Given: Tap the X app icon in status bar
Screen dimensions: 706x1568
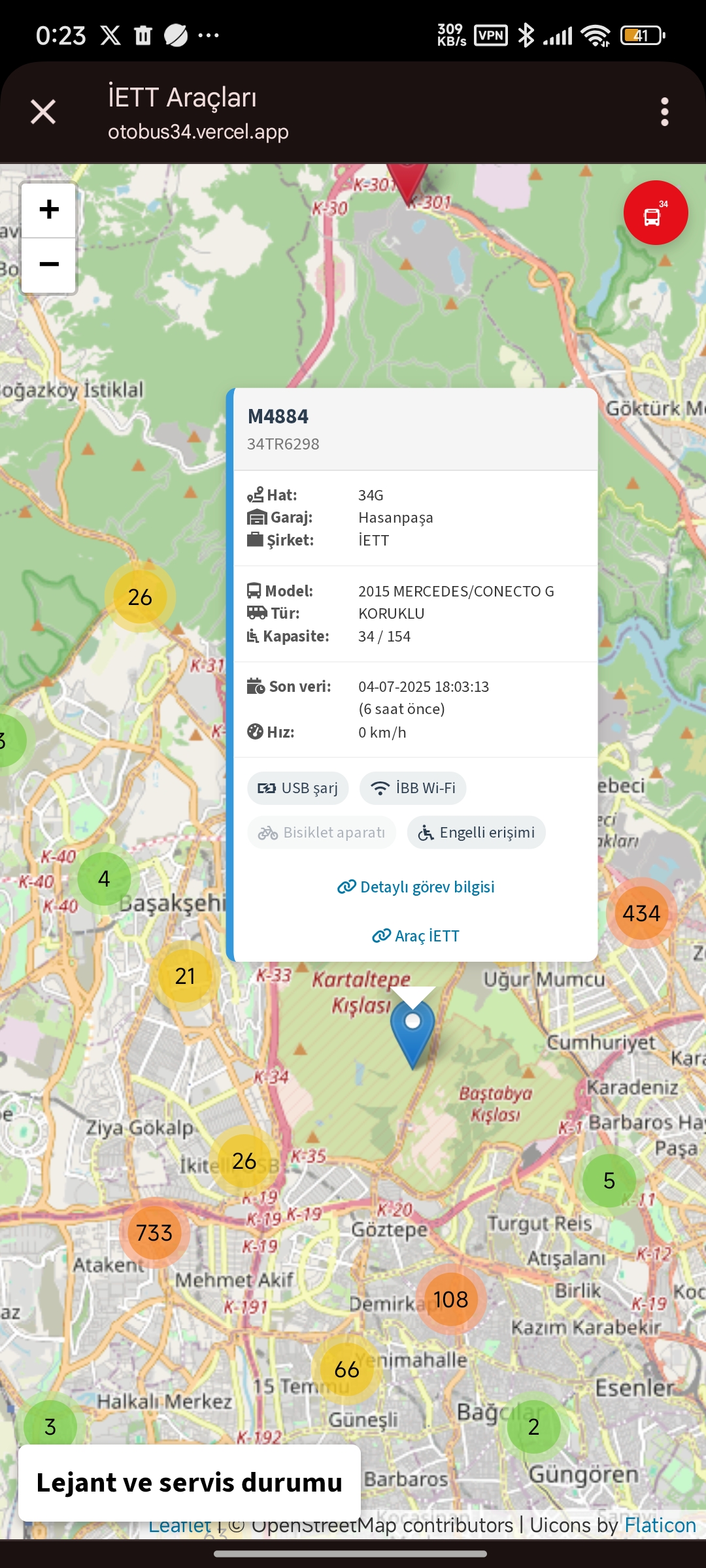Looking at the screenshot, I should pyautogui.click(x=110, y=35).
